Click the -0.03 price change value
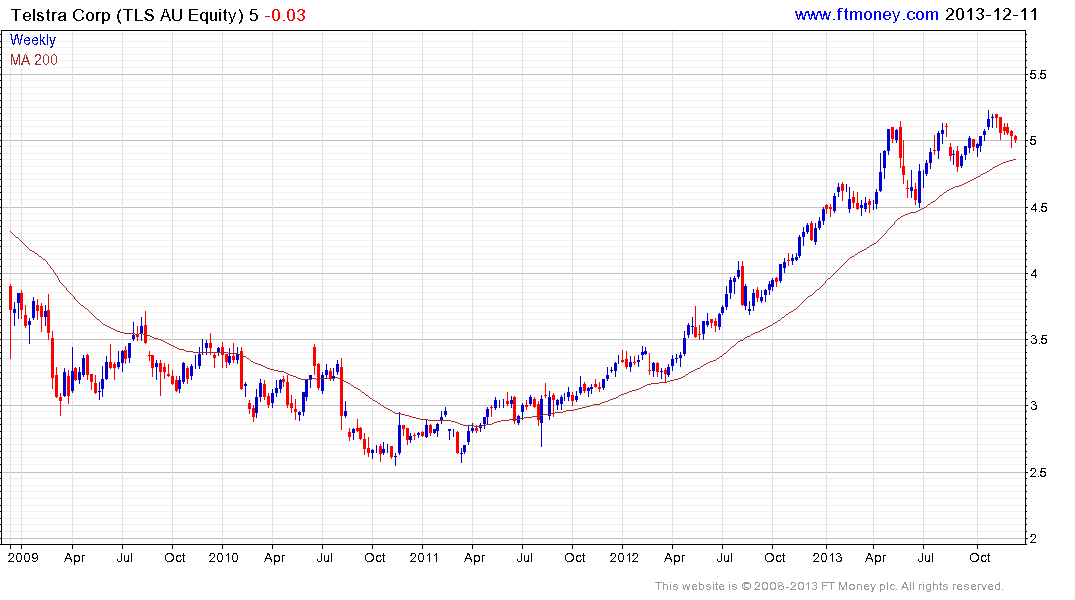 [x=285, y=15]
